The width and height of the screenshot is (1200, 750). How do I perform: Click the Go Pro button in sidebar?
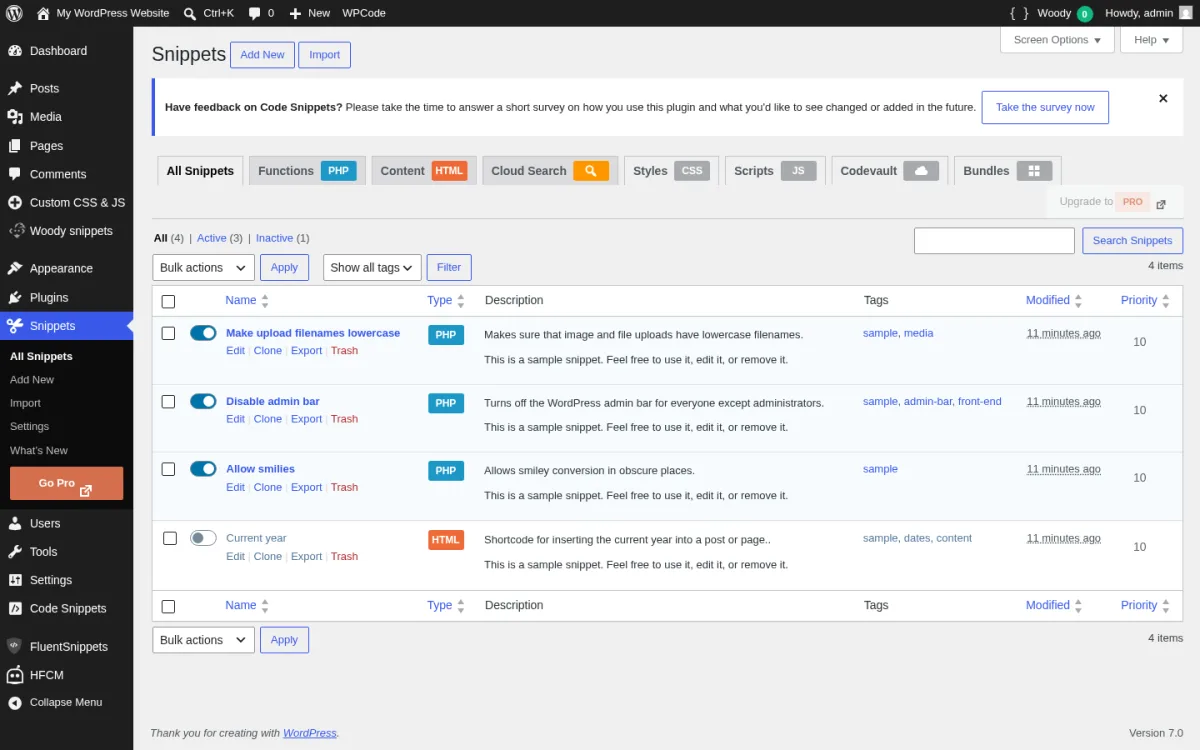tap(66, 483)
